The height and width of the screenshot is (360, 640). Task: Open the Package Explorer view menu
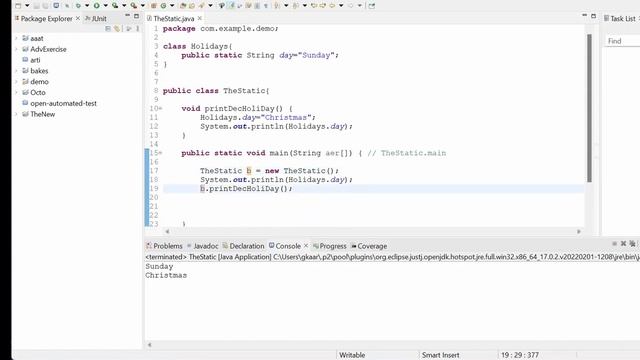(138, 29)
